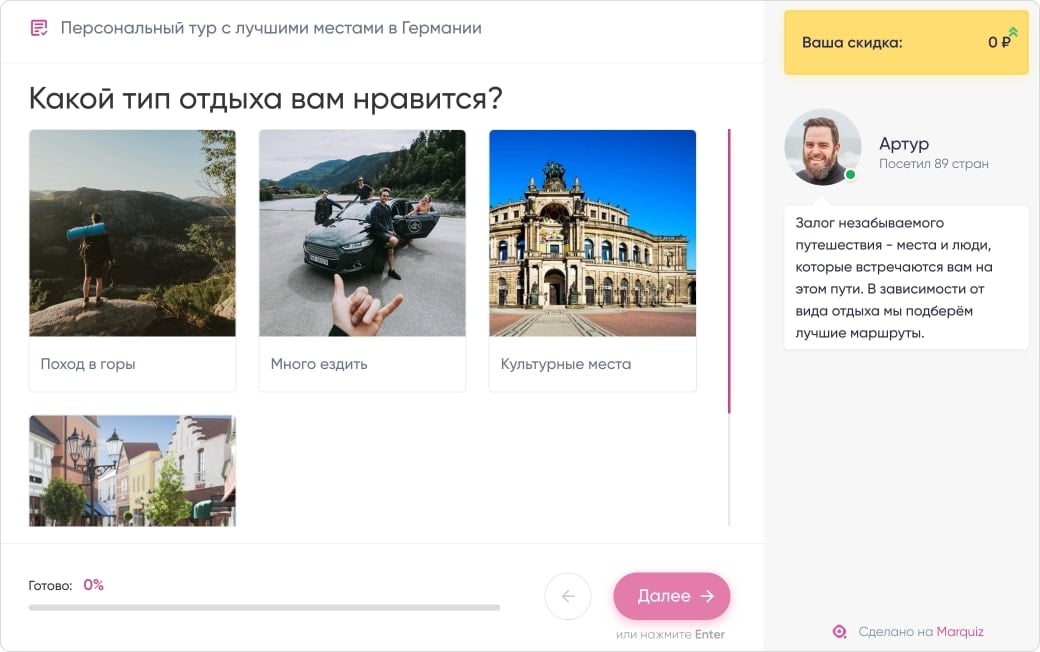Open the Marquiz link at bottom right
The height and width of the screenshot is (652, 1040).
click(x=957, y=632)
